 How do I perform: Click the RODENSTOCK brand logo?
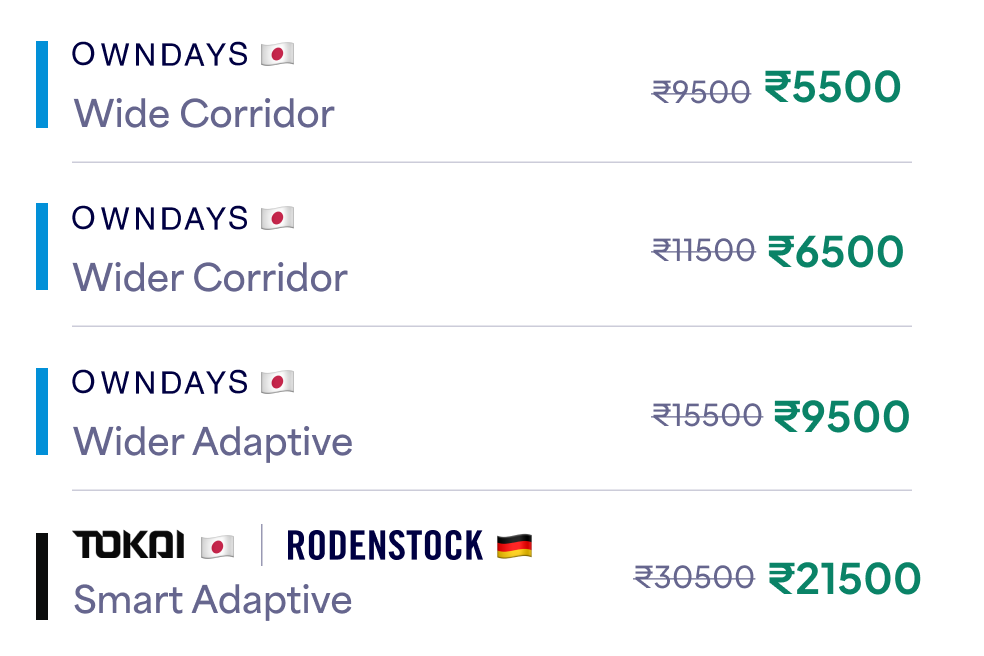(x=384, y=545)
